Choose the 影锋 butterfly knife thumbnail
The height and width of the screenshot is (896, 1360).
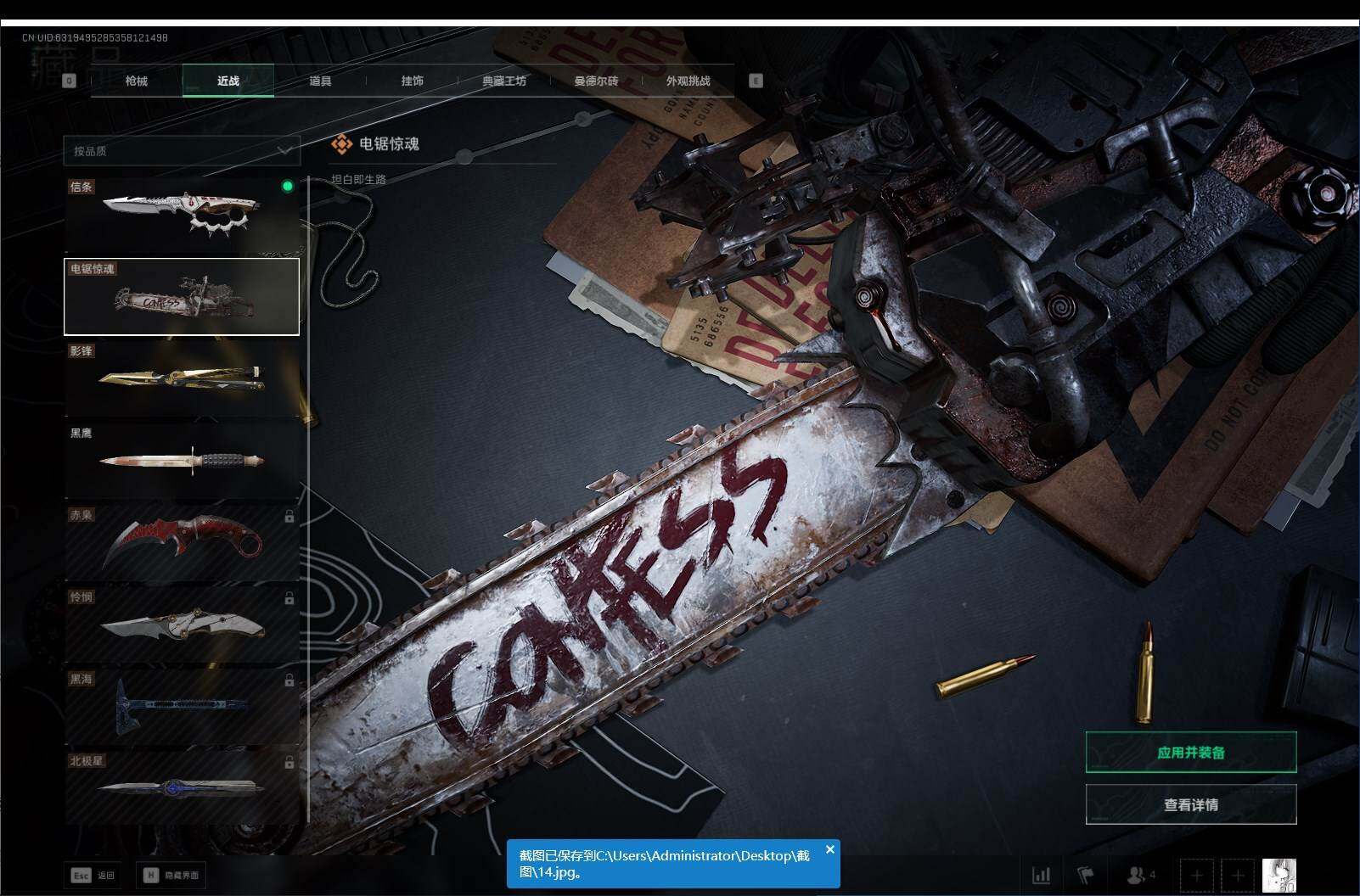tap(182, 378)
